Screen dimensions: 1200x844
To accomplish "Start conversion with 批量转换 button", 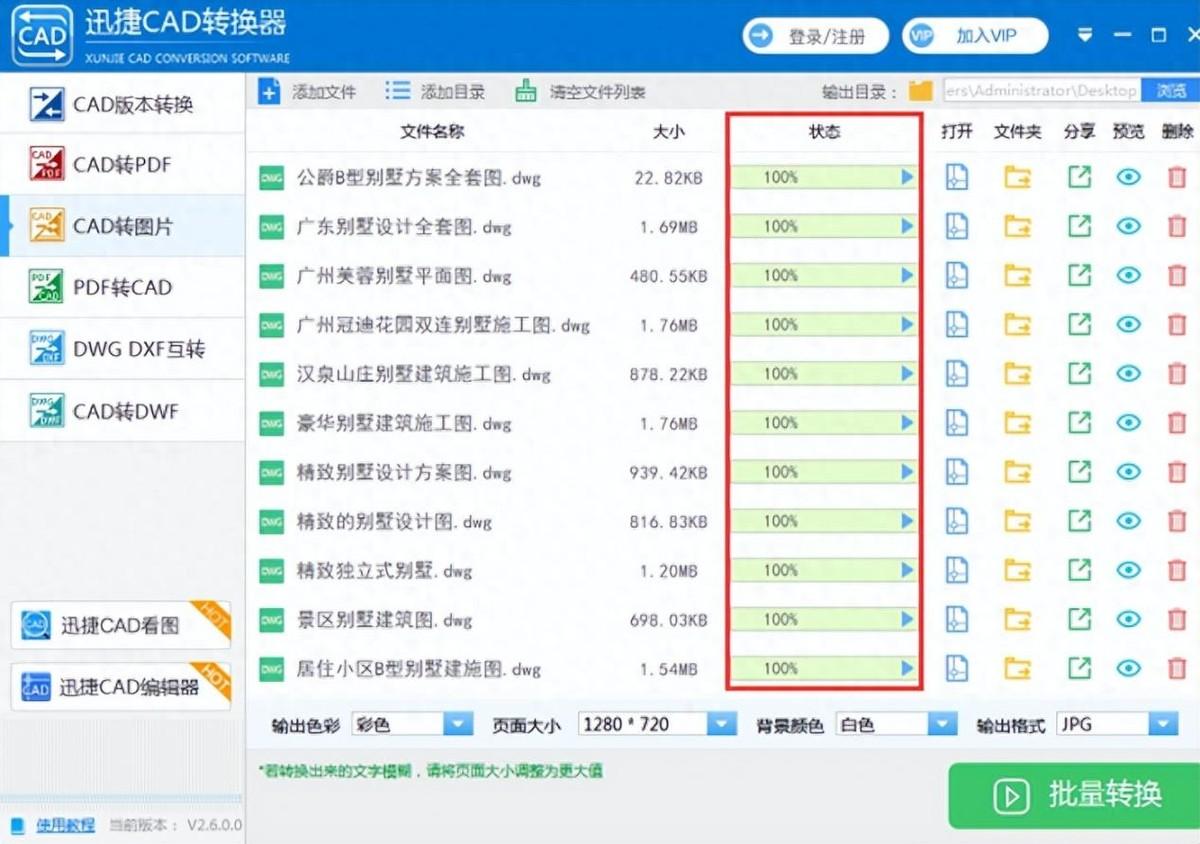I will click(x=1075, y=795).
